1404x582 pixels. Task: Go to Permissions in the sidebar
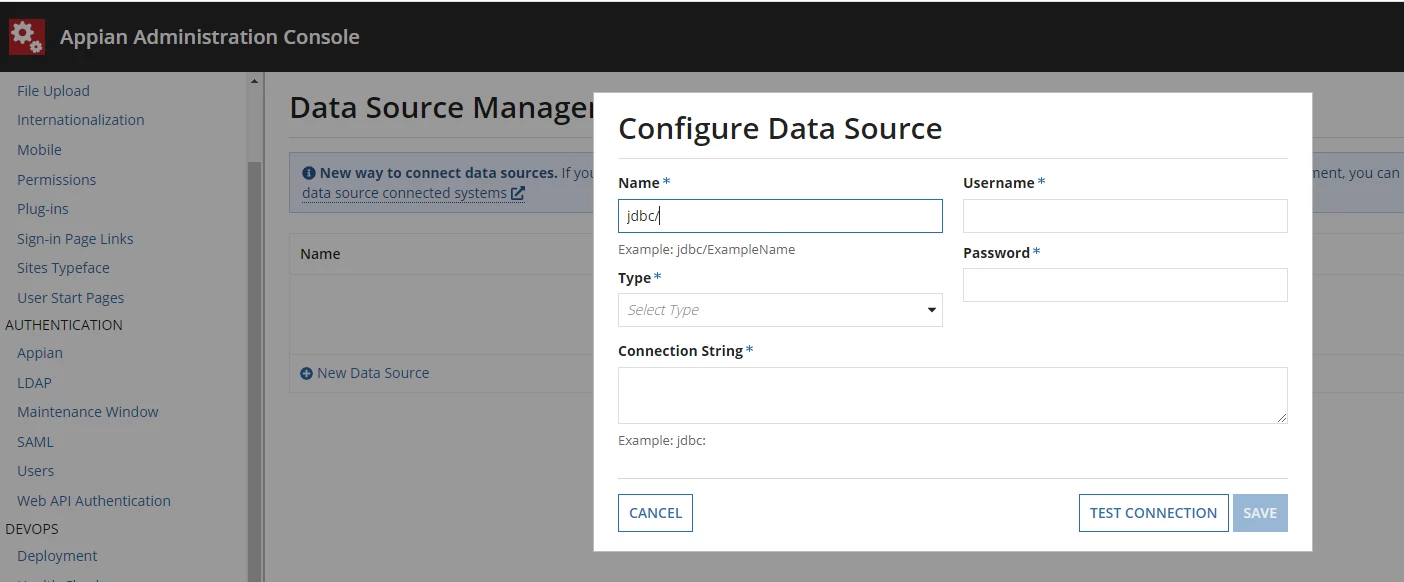point(56,180)
